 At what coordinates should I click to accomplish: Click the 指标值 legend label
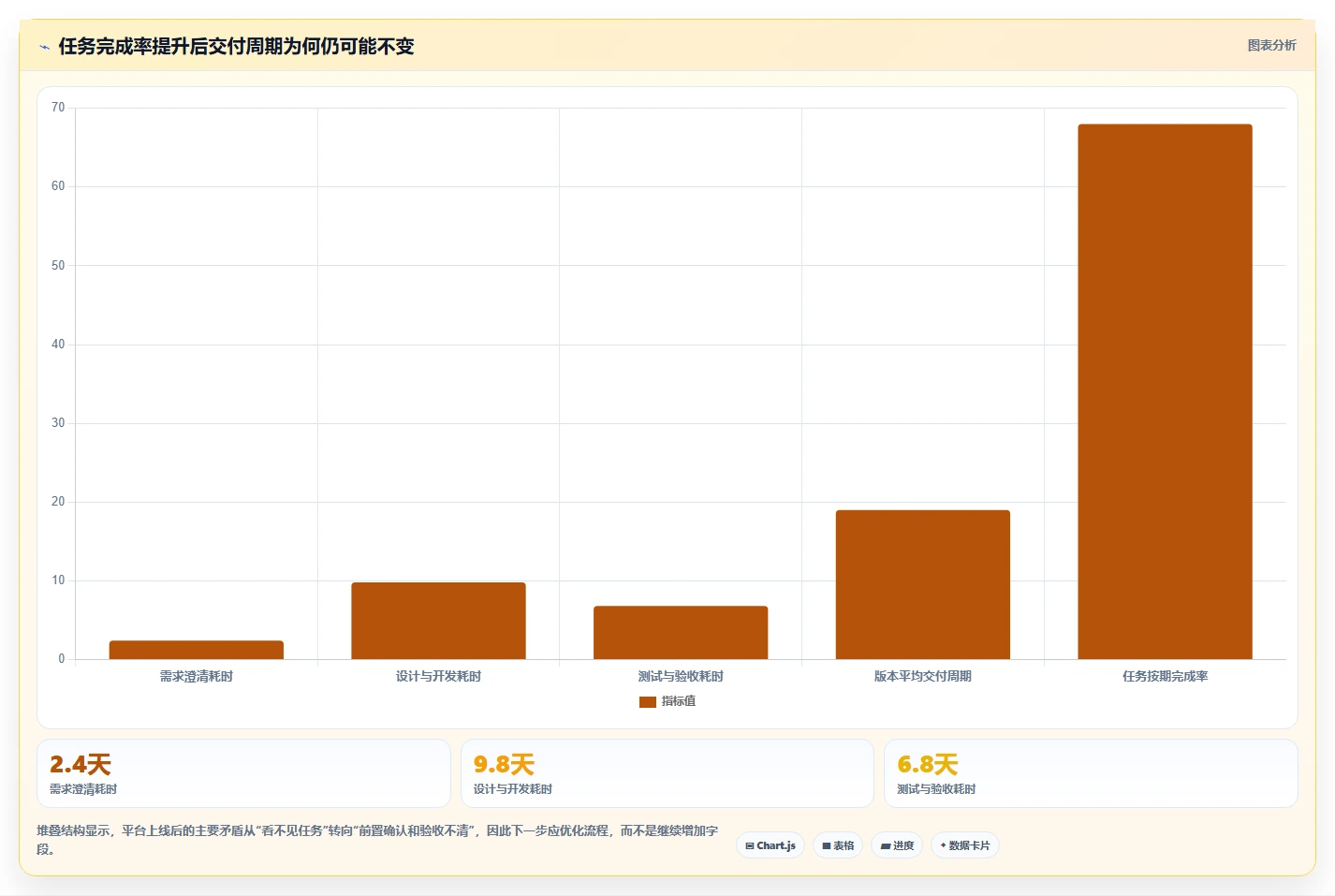point(679,701)
